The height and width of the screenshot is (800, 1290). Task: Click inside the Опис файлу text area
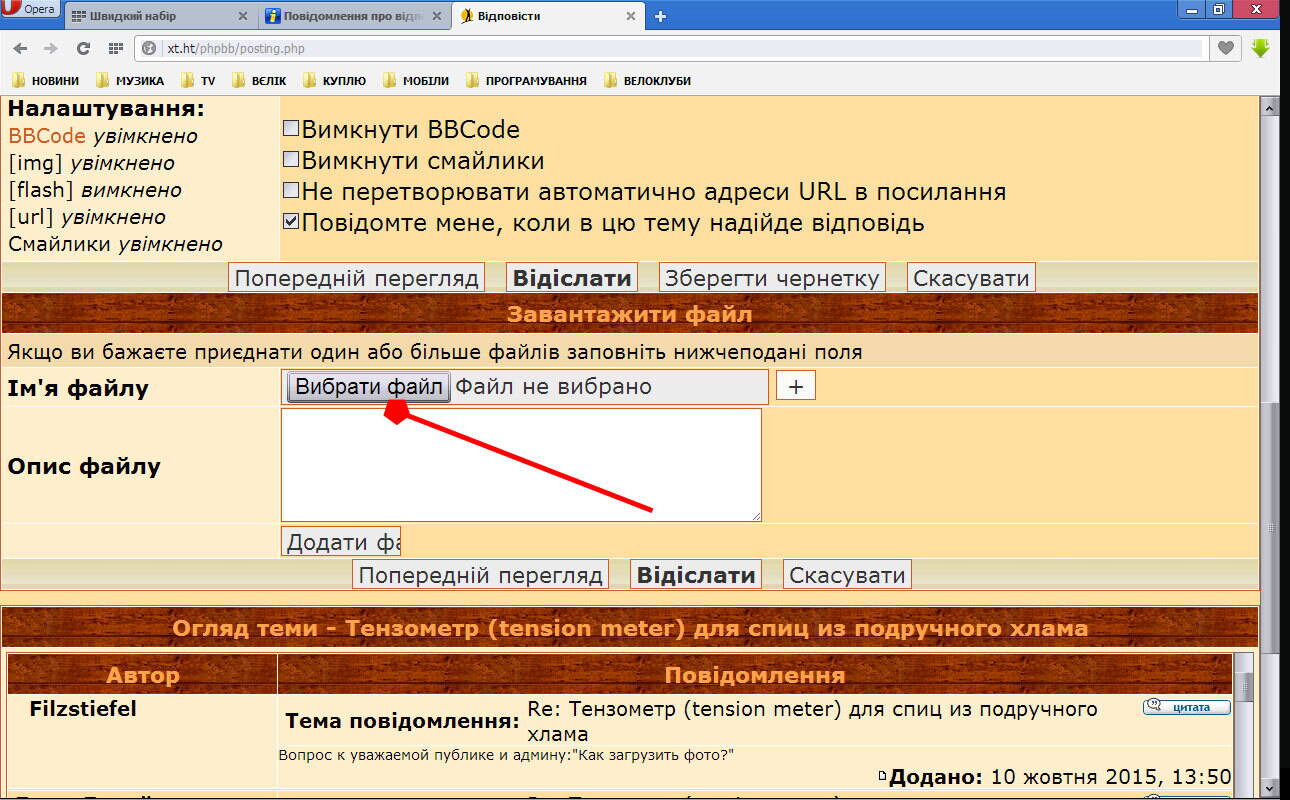pyautogui.click(x=520, y=464)
